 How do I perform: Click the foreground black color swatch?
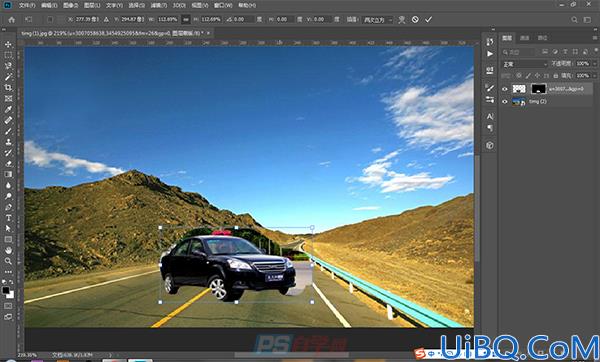pyautogui.click(x=6, y=290)
